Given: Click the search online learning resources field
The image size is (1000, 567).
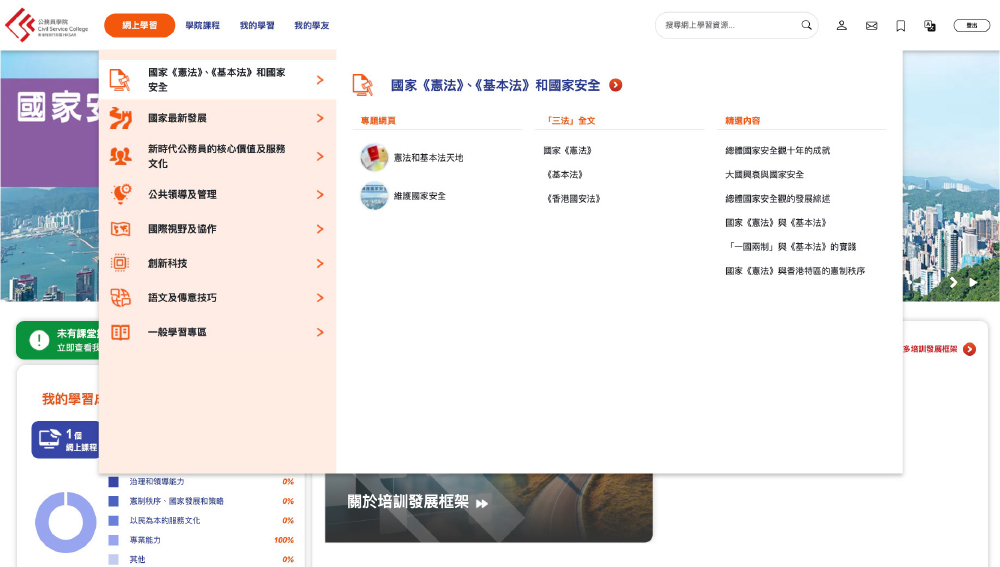Looking at the screenshot, I should point(728,26).
